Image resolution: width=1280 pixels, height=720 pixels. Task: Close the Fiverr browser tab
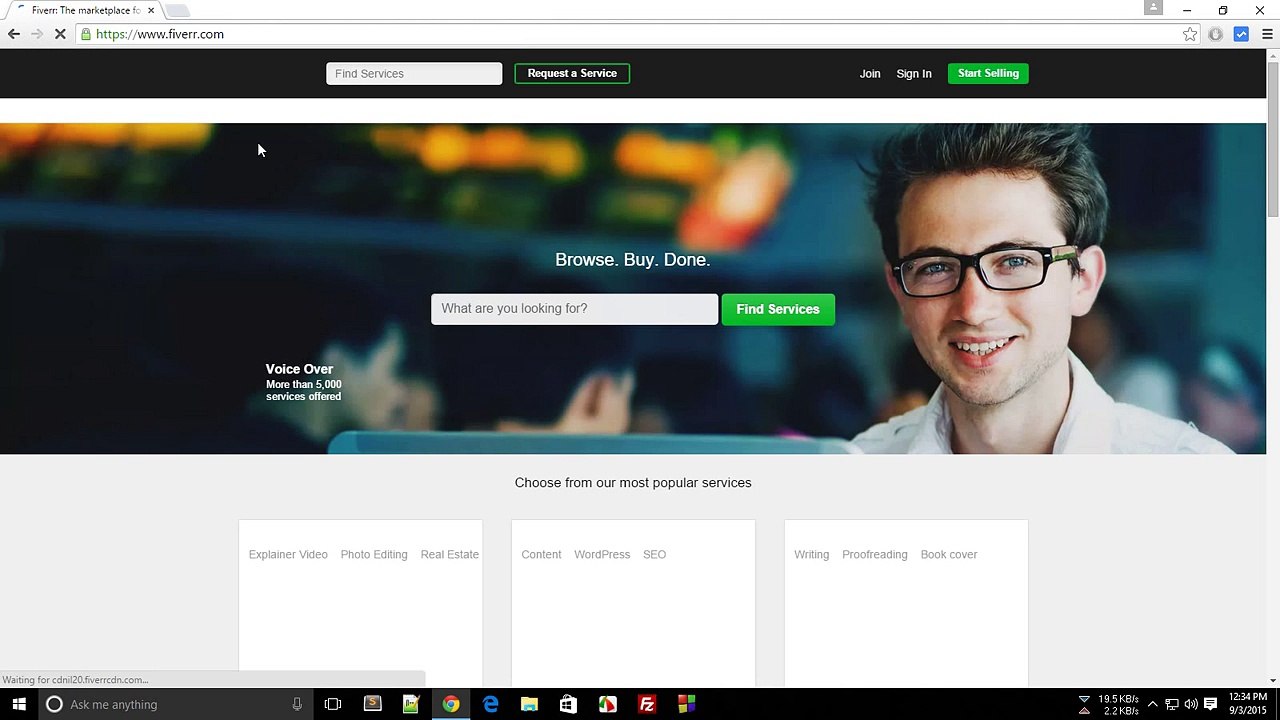151,10
